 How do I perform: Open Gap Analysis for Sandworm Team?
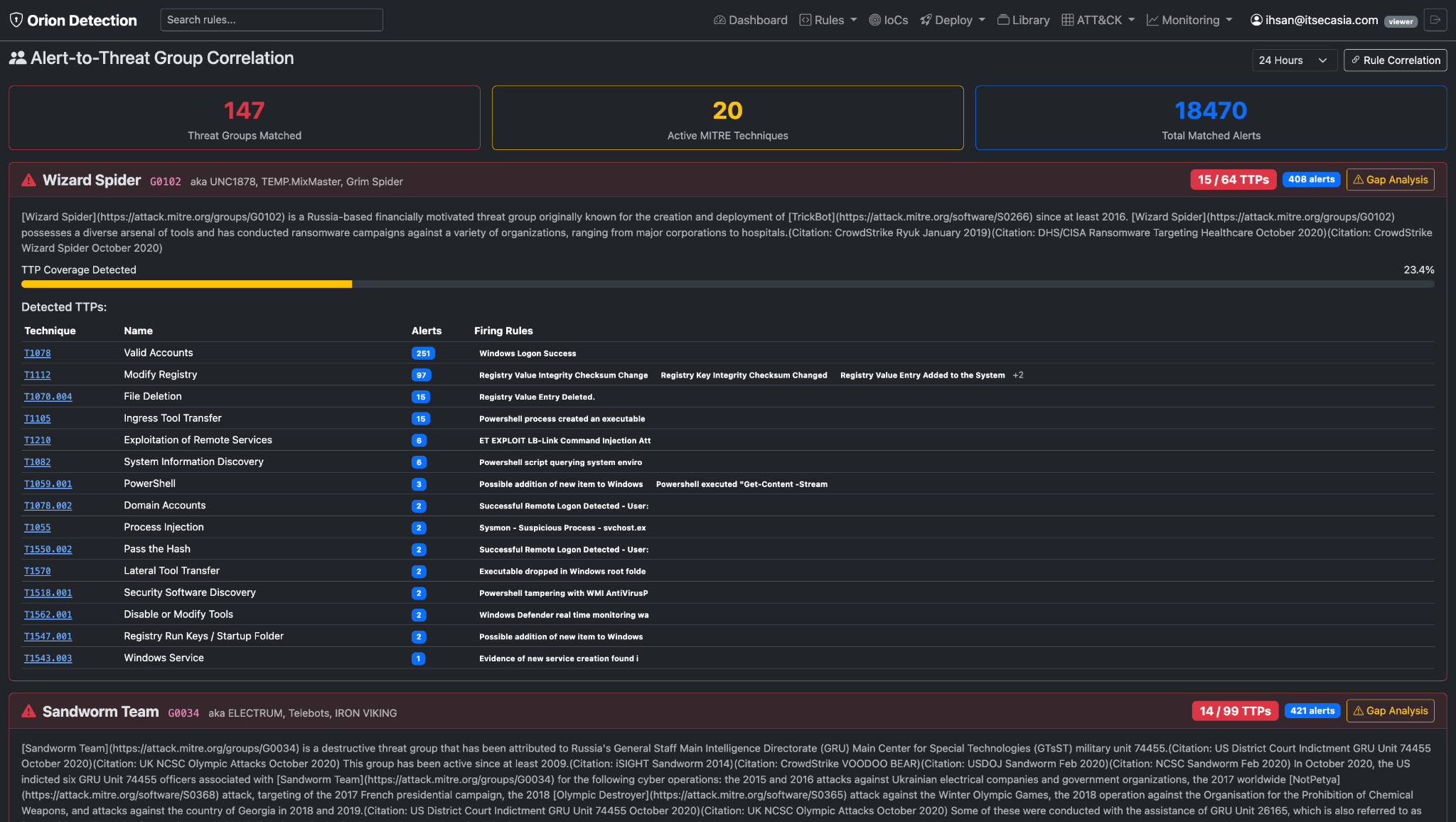pyautogui.click(x=1390, y=711)
